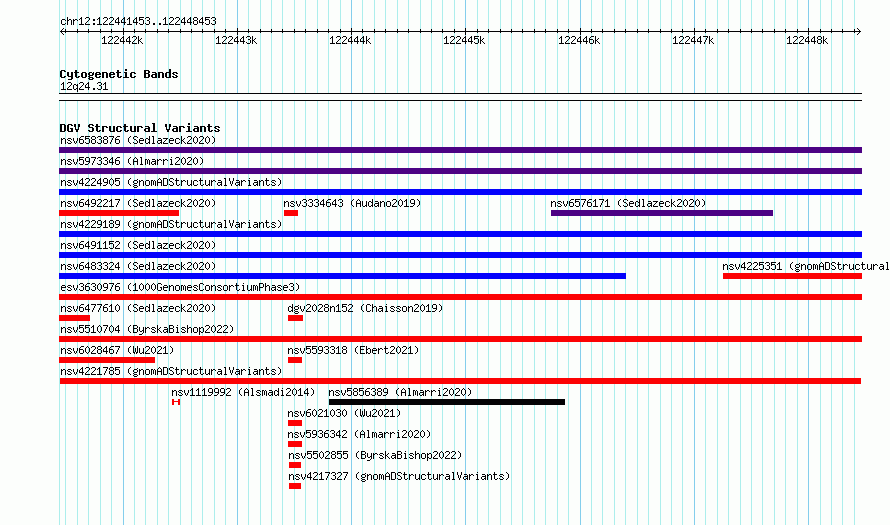890x525 pixels.
Task: Click the purple bar under nsv5973346
Action: pyautogui.click(x=460, y=171)
